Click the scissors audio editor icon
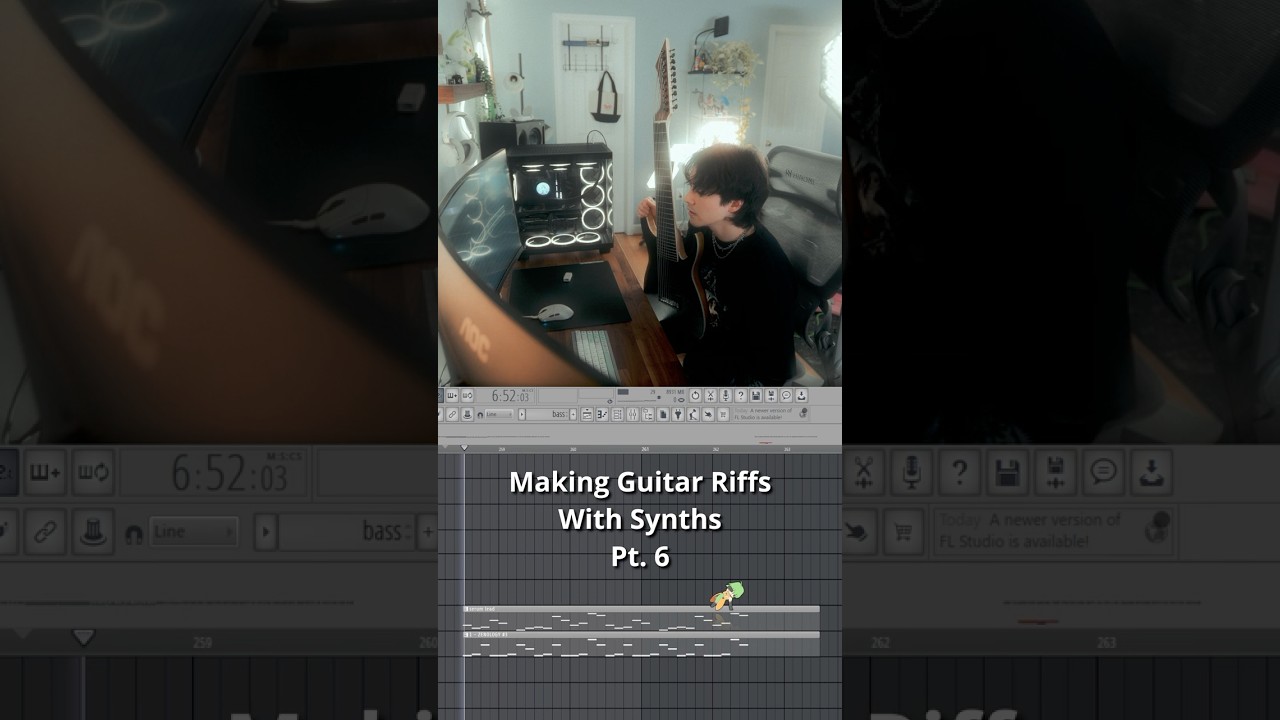 coord(710,395)
